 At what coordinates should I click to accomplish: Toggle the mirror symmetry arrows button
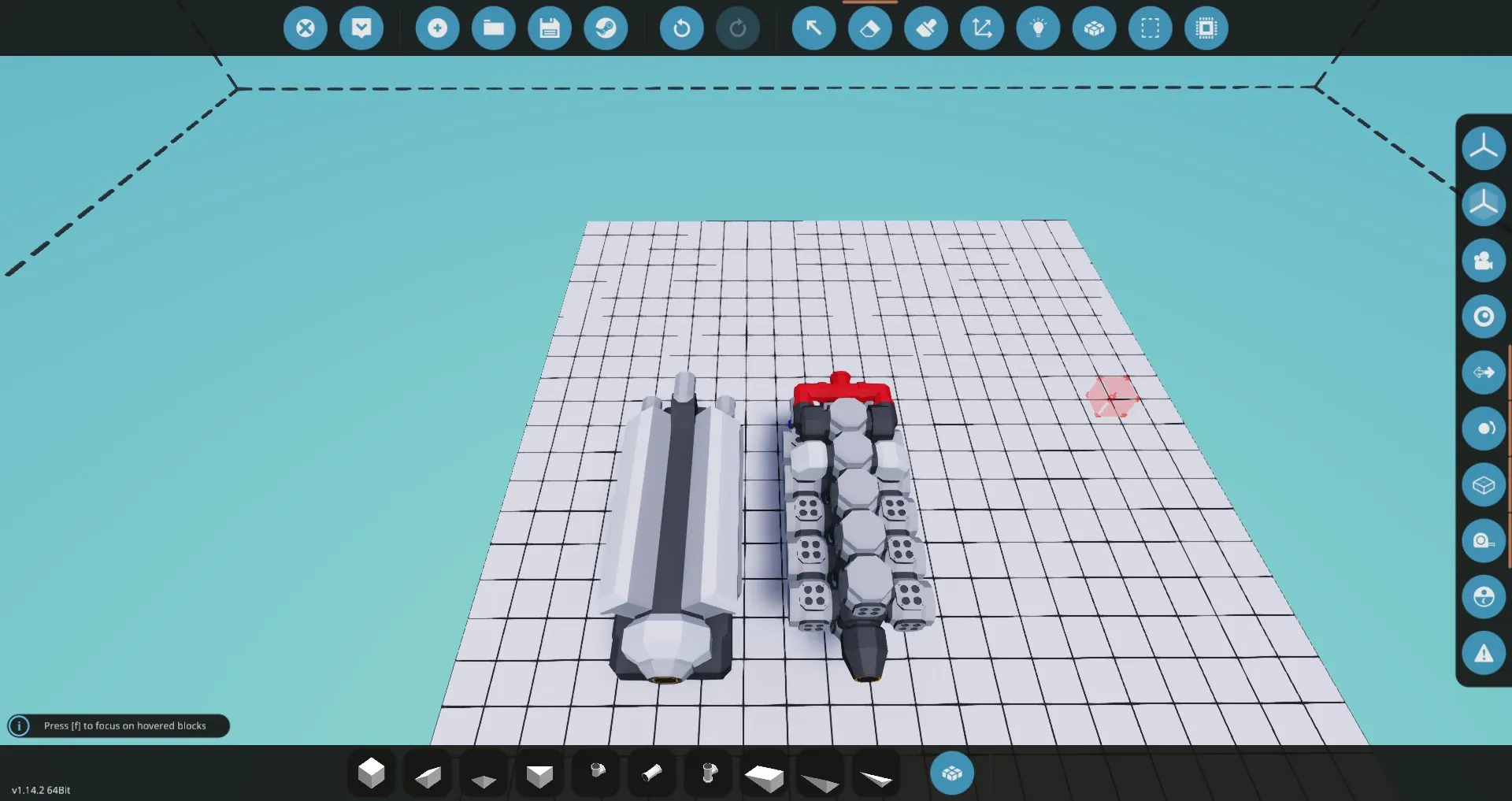(x=1484, y=373)
